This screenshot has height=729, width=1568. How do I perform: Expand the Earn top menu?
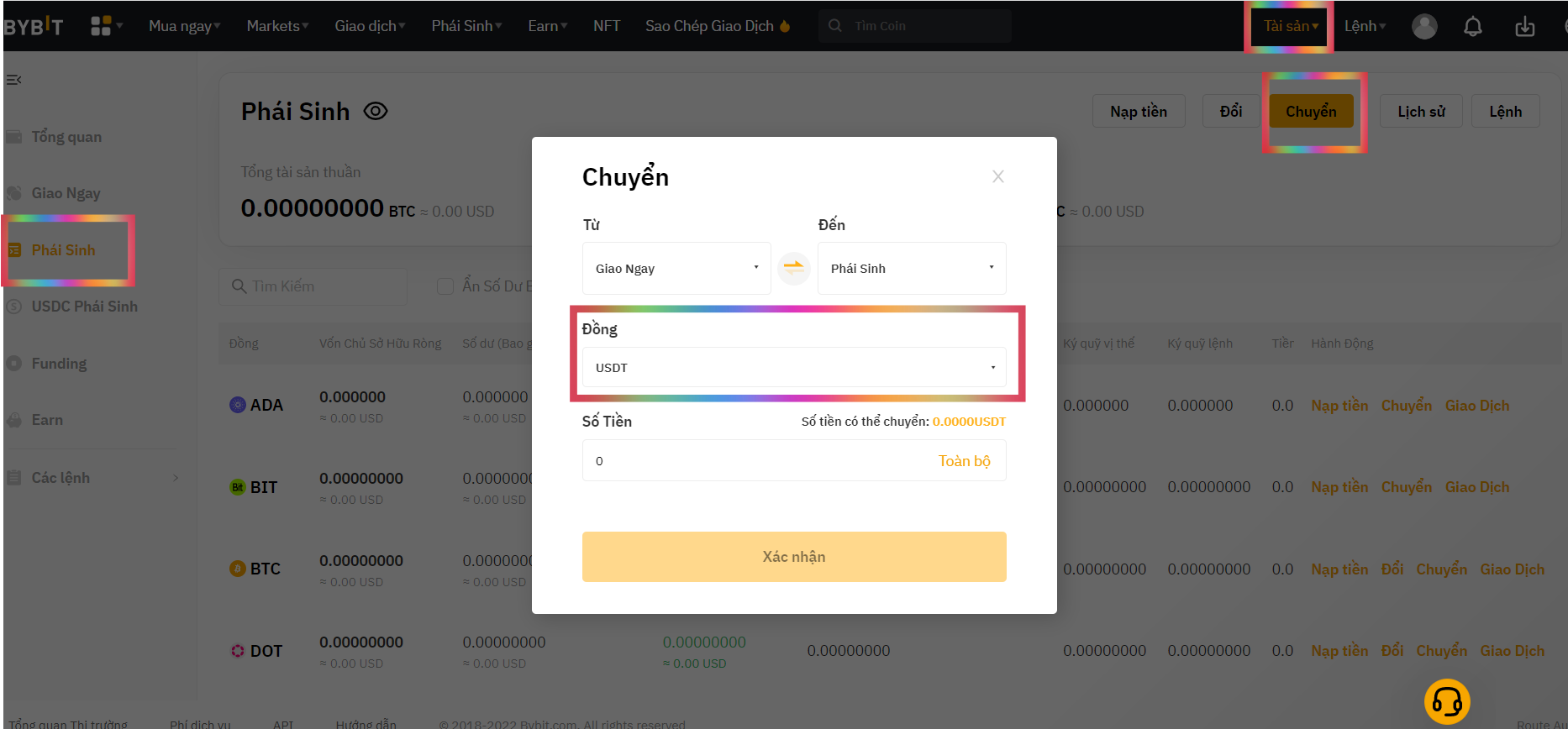pos(547,26)
